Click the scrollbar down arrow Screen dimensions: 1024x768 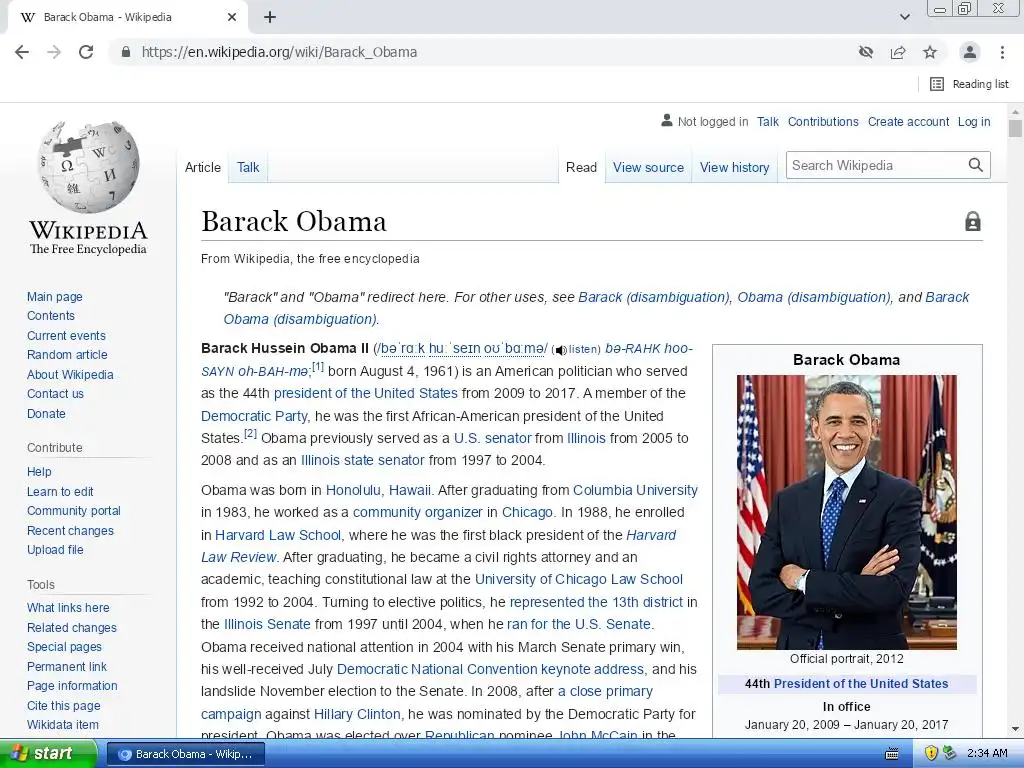click(1015, 729)
